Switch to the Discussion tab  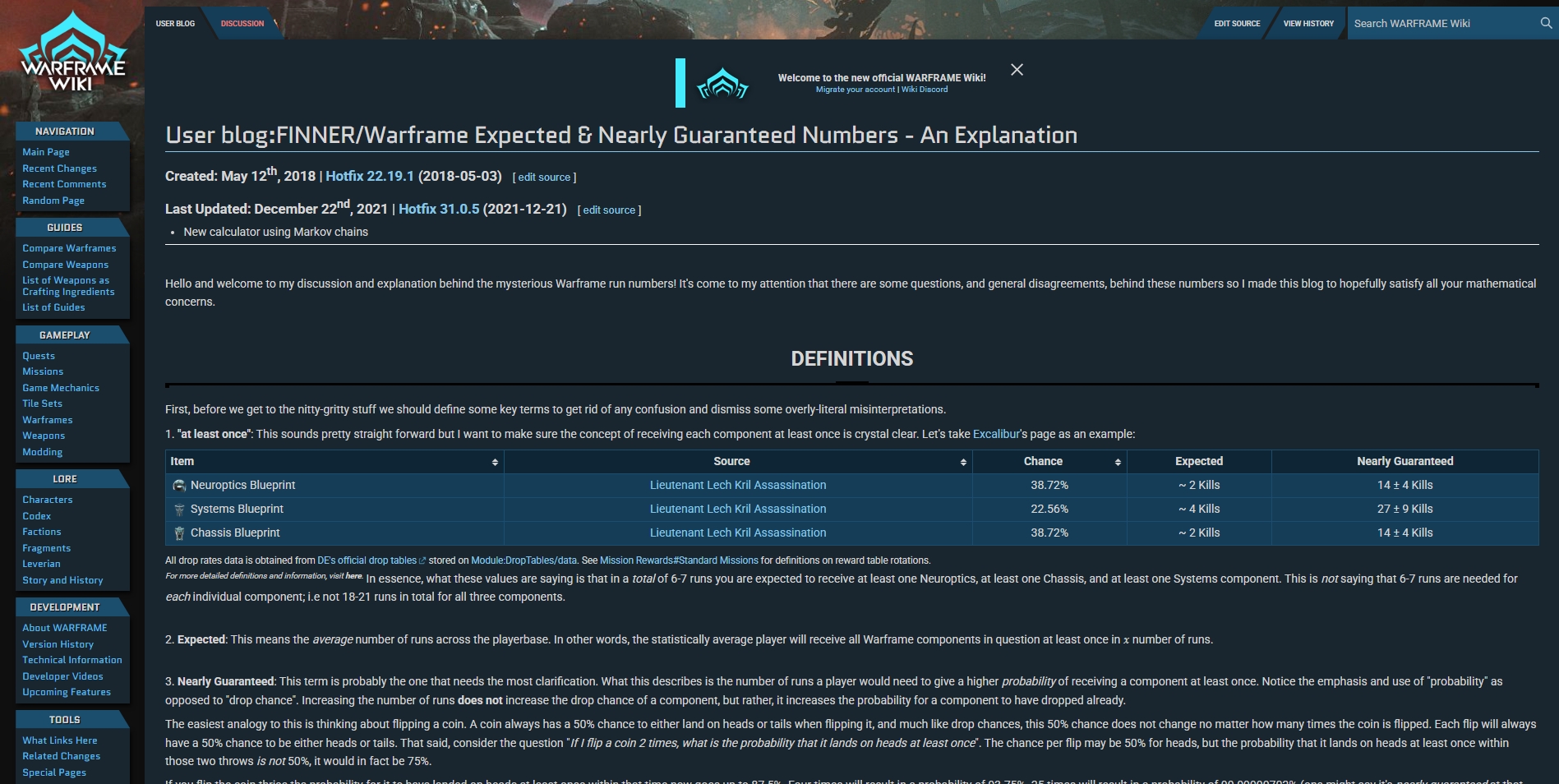(x=242, y=23)
